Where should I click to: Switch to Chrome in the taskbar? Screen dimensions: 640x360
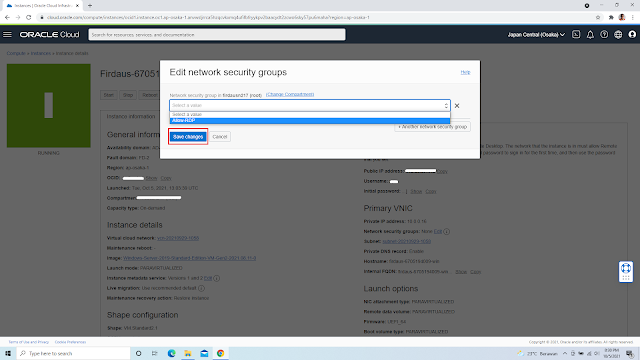220,353
